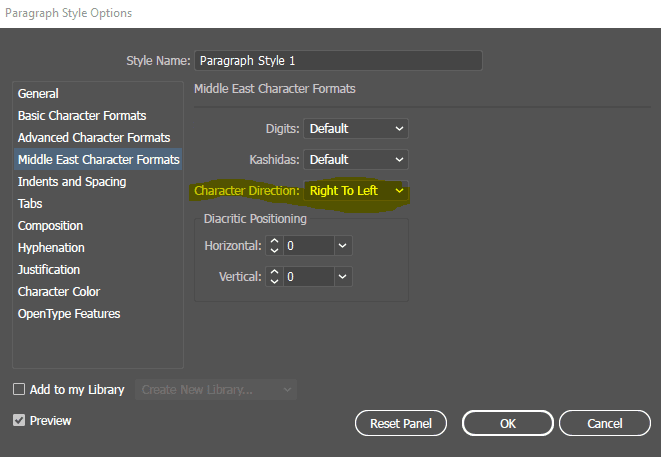This screenshot has height=457, width=661.
Task: Open Vertical diacritic value dropdown arrow
Action: (x=343, y=276)
